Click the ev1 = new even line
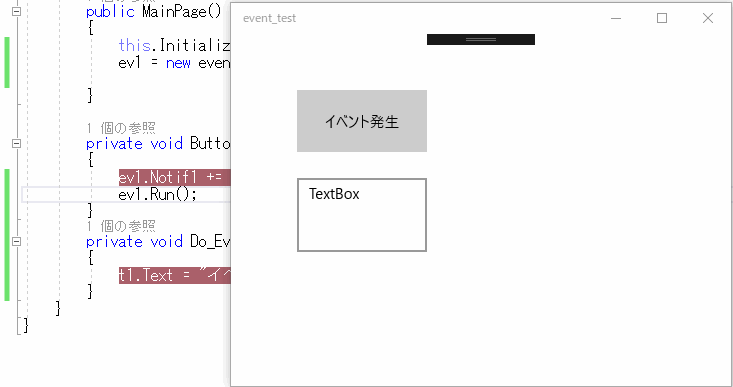This screenshot has width=733, height=387. coord(174,63)
